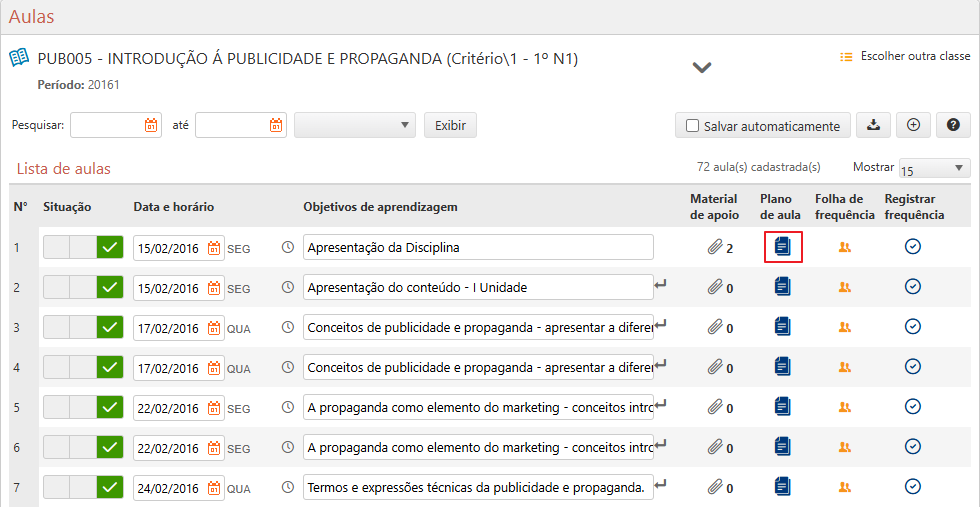Screen dimensions: 980x507
Task: Click the open book icon beside PUB005
Action: pos(19,58)
